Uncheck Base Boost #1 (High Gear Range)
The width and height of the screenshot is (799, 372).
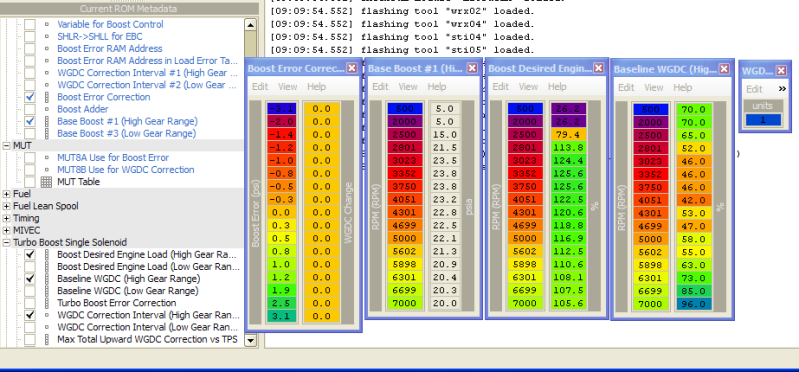30,121
